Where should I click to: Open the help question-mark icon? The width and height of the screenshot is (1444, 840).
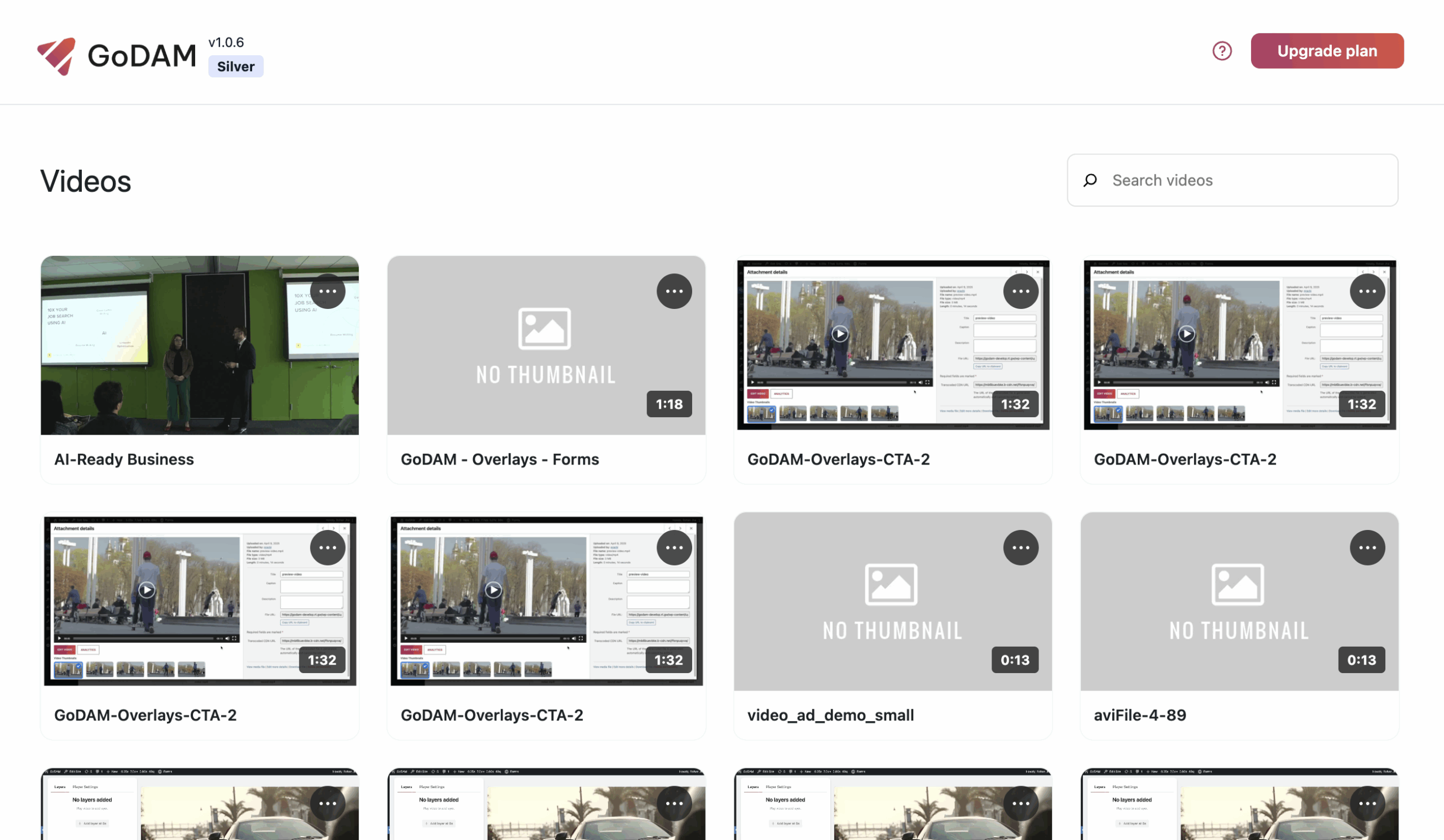point(1222,51)
